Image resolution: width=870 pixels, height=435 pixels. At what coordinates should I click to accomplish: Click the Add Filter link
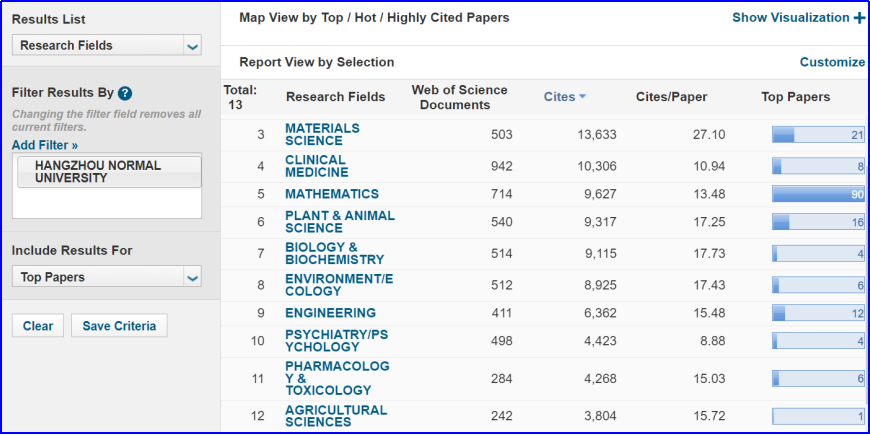[x=45, y=145]
